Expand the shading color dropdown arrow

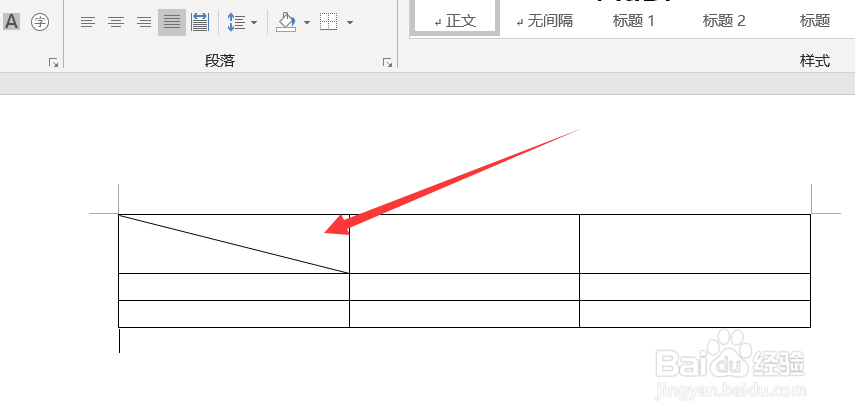point(306,23)
